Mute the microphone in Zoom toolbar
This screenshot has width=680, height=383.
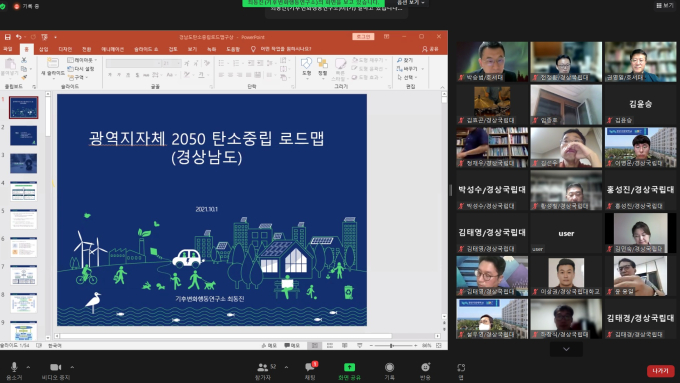coord(14,367)
